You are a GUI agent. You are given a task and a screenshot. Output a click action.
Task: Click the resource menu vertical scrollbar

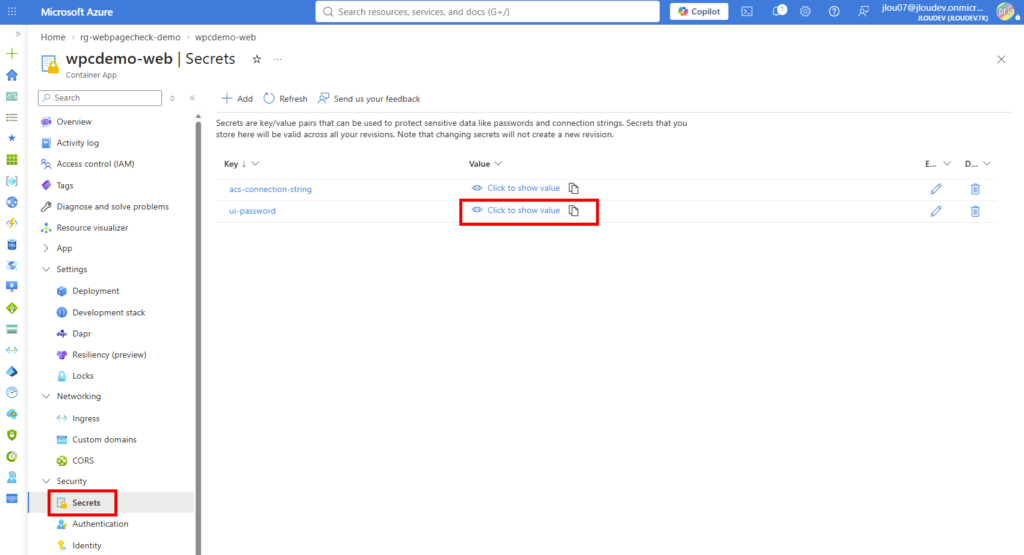tap(199, 336)
